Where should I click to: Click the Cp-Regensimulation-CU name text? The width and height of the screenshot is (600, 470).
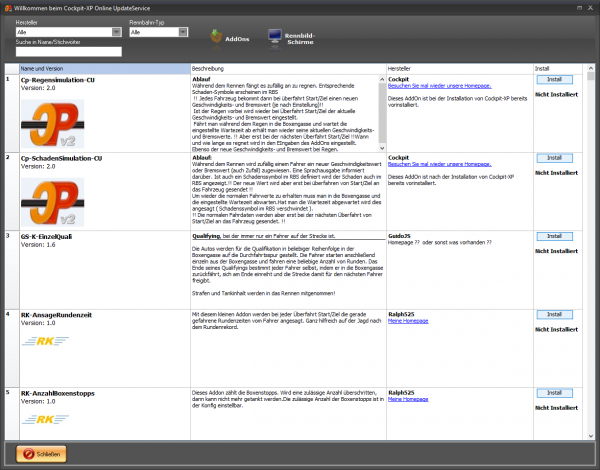coord(57,80)
